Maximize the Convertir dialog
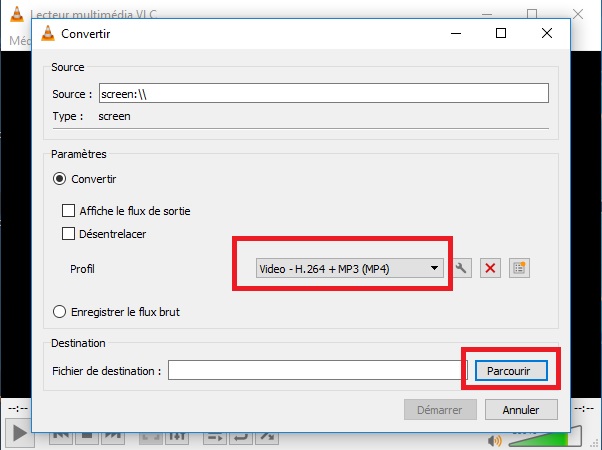 (x=501, y=33)
